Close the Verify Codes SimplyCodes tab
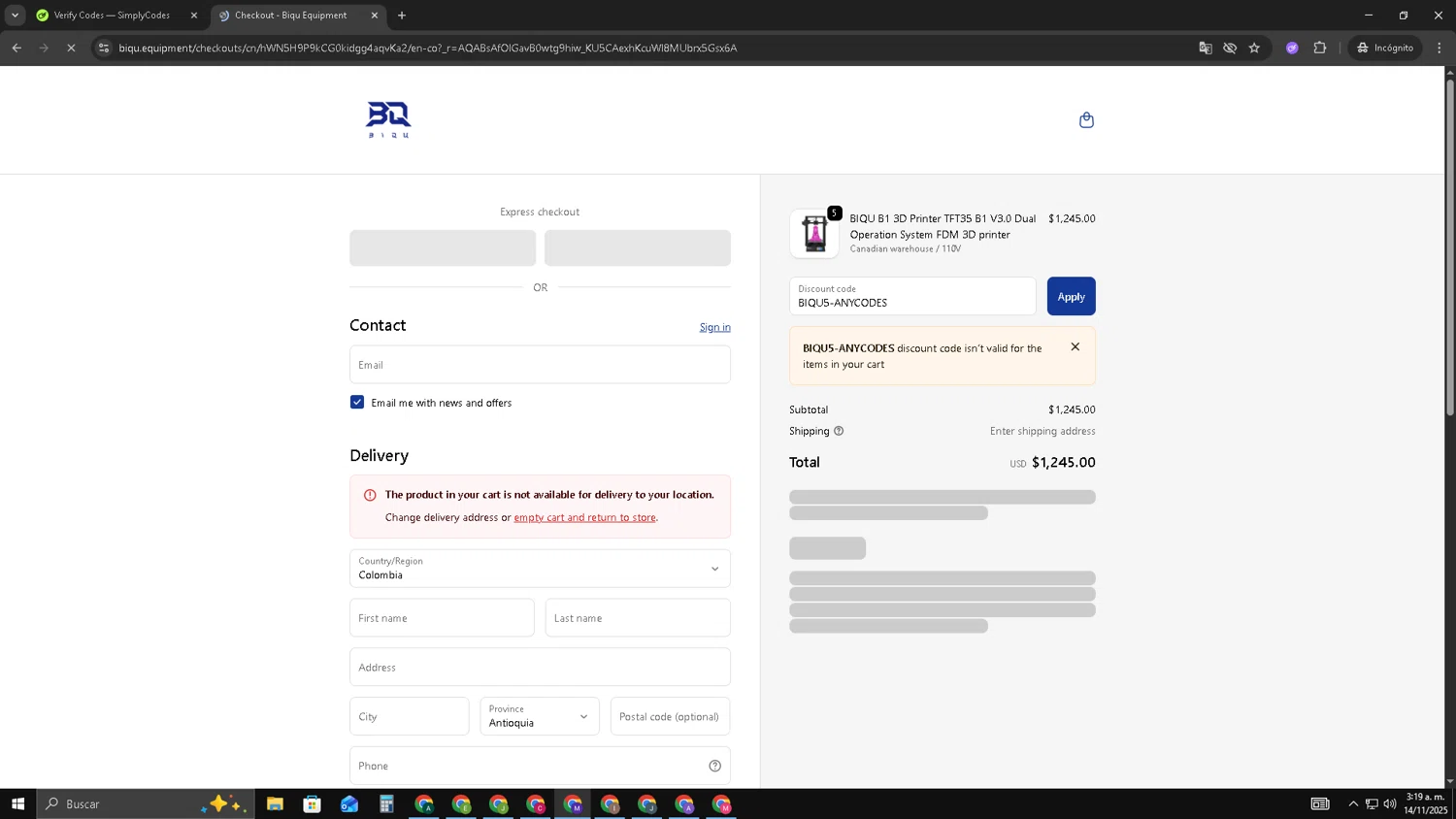Viewport: 1456px width, 819px height. coord(193,15)
